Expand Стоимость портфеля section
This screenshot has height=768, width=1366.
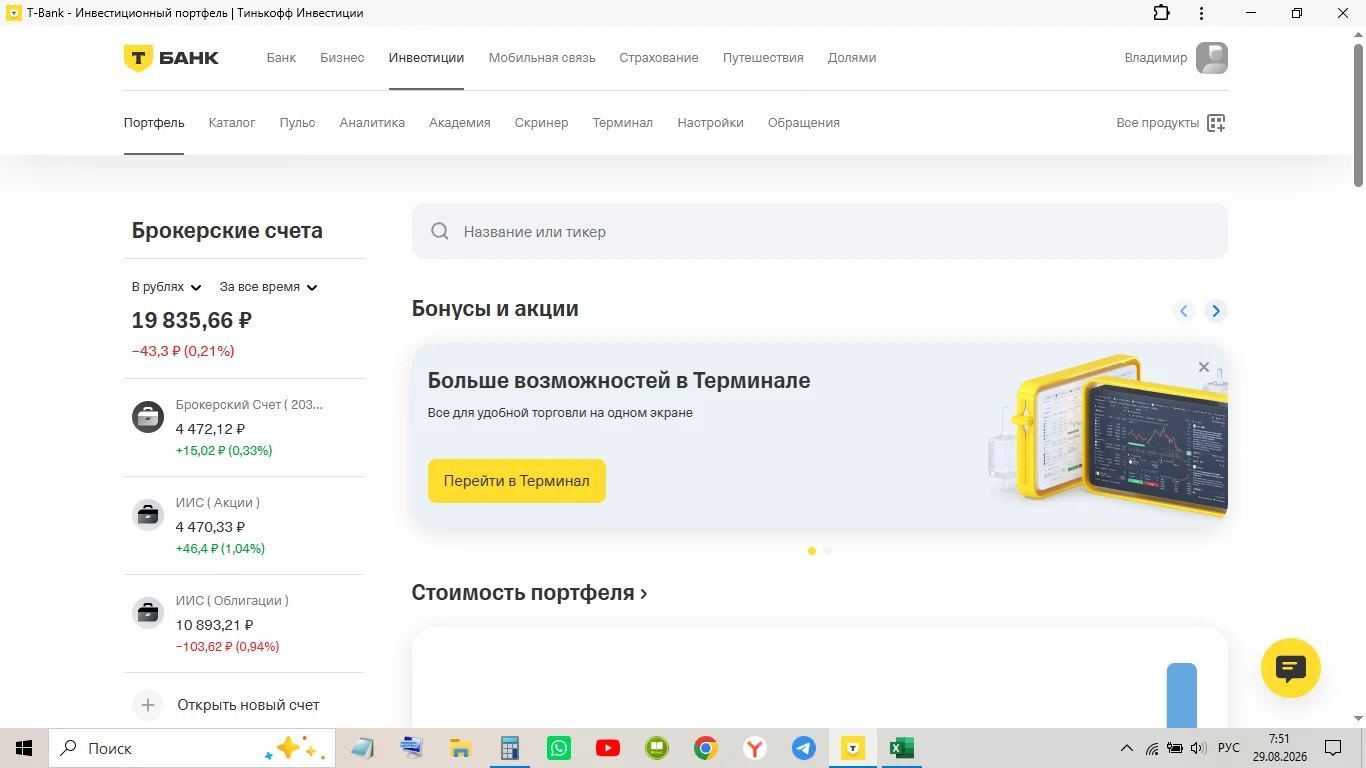pyautogui.click(x=529, y=593)
